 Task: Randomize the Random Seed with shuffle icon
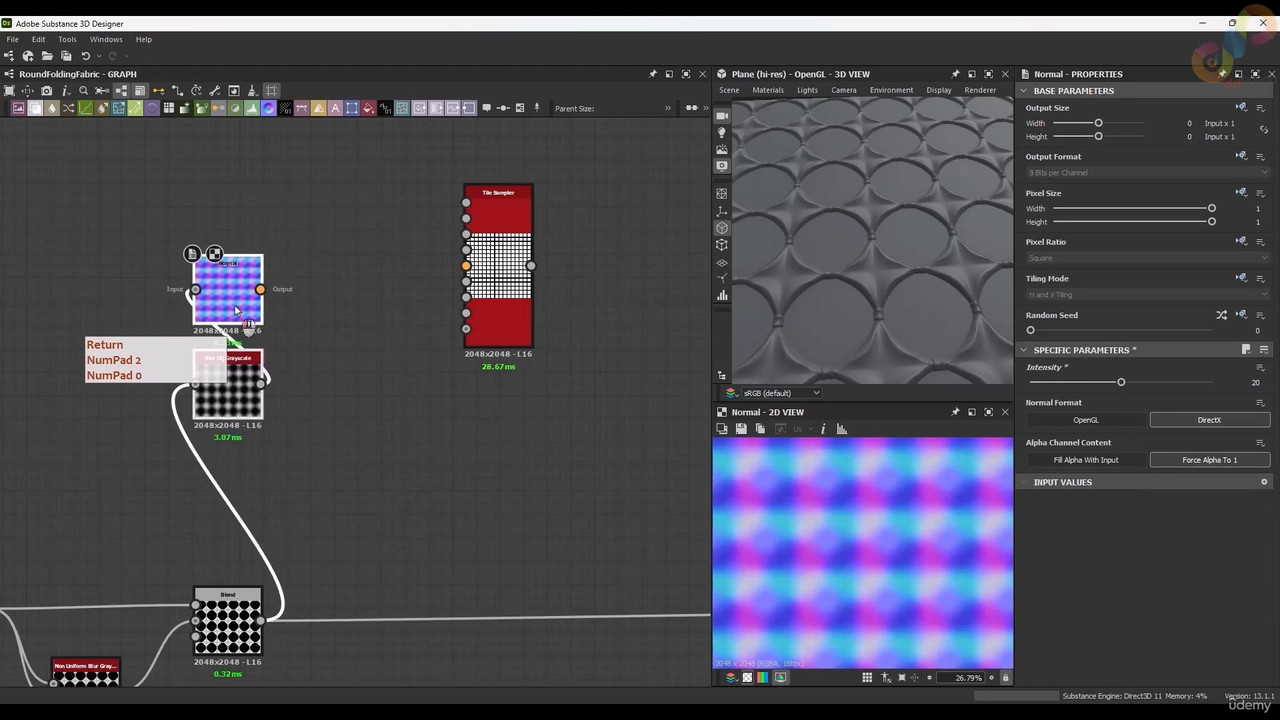(x=1221, y=315)
